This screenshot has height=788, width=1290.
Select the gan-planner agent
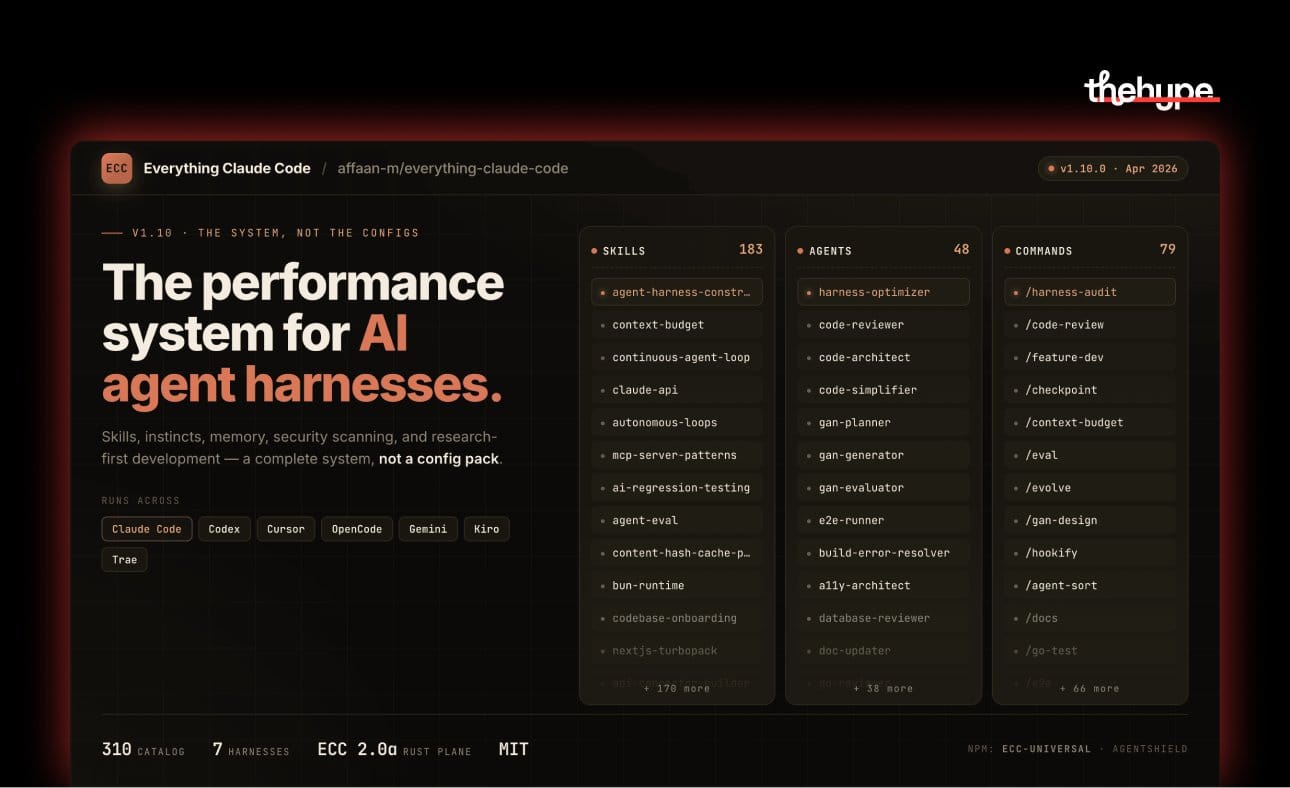883,422
